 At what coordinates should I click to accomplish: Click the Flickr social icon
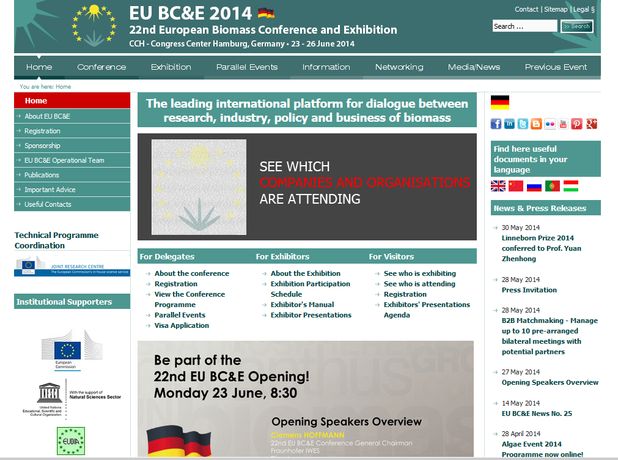coord(549,124)
